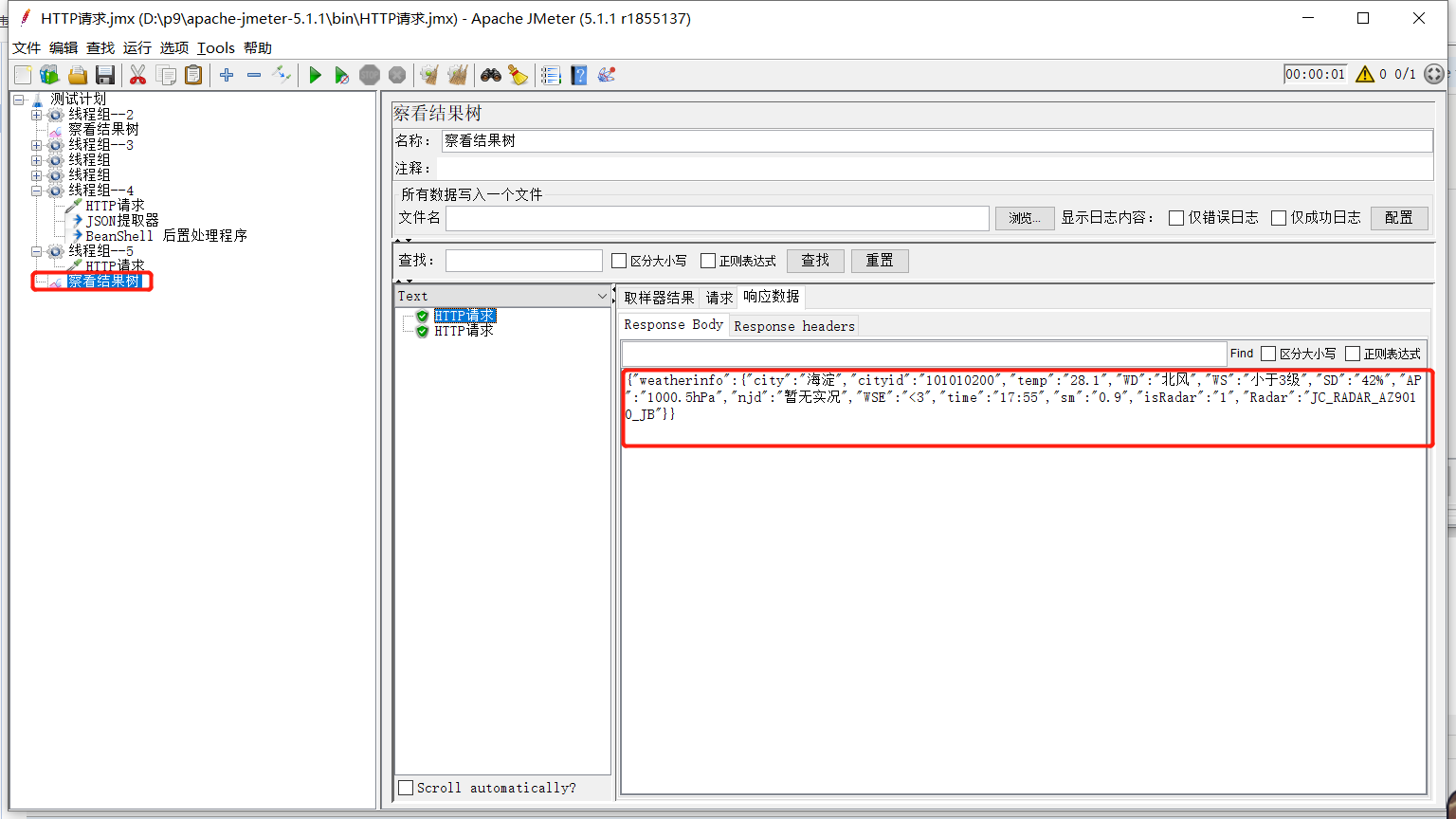Check 正则表达式 beside the 查找 button
Viewport: 1456px width, 819px height.
tap(708, 261)
